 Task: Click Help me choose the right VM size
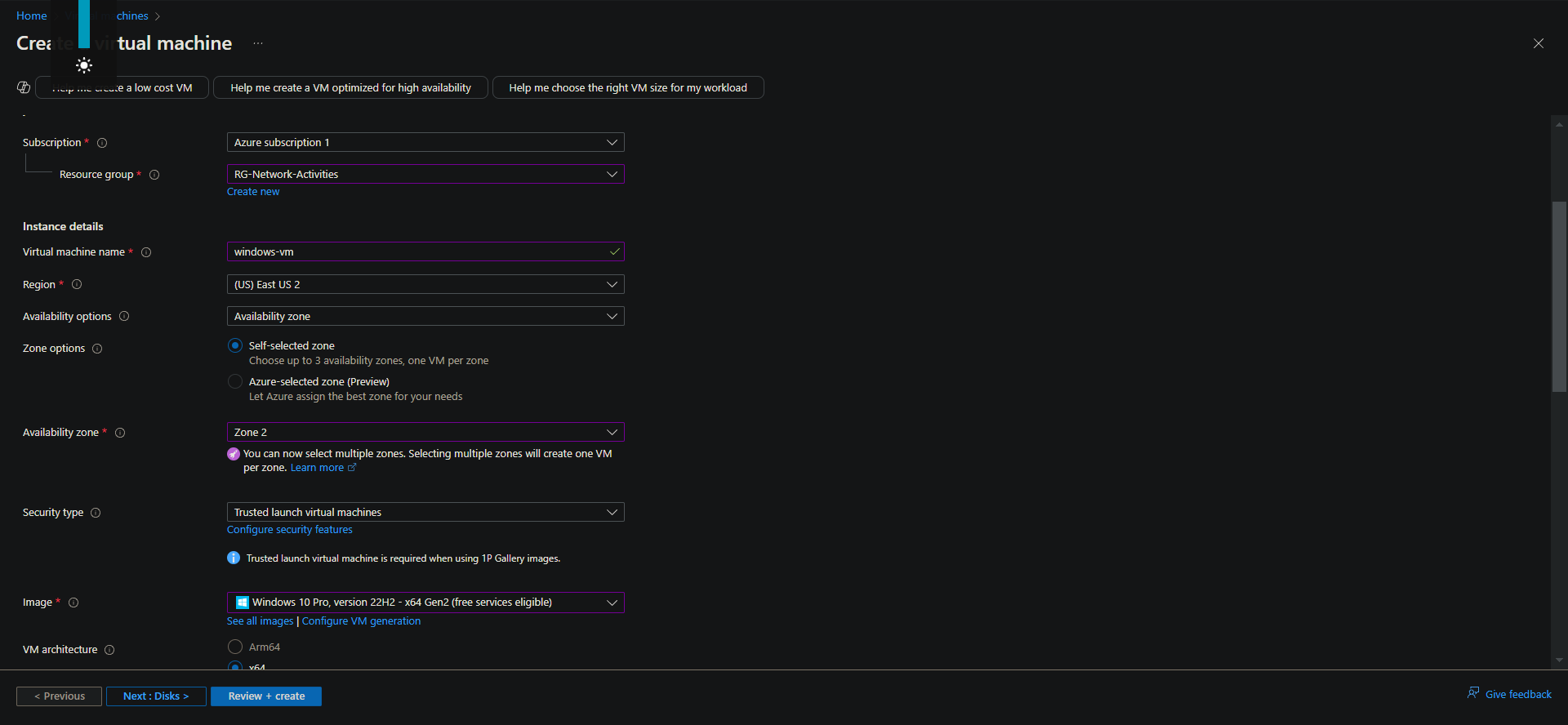(x=628, y=87)
